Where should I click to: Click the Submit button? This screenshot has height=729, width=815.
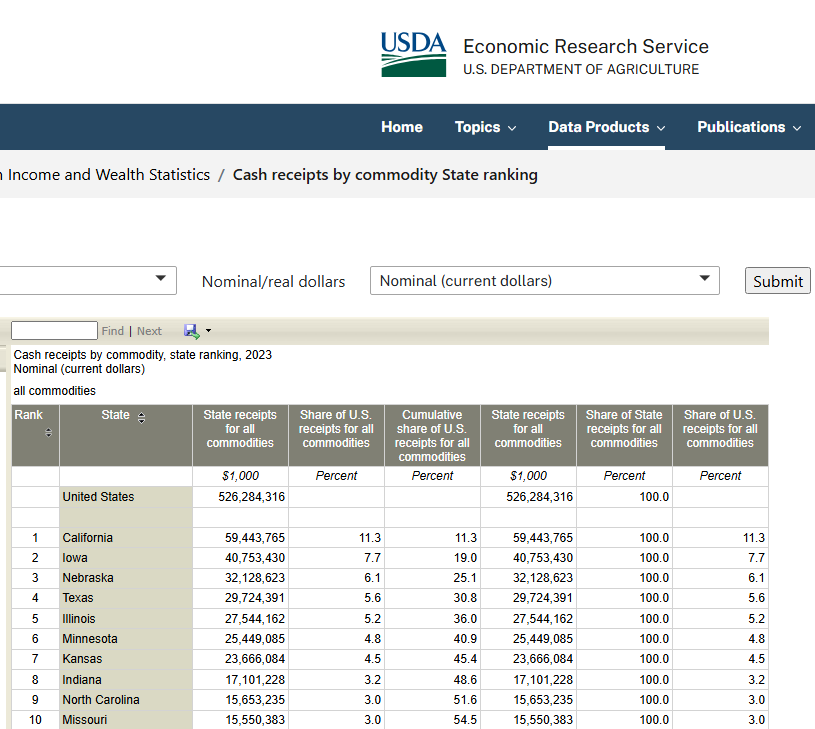click(x=778, y=281)
